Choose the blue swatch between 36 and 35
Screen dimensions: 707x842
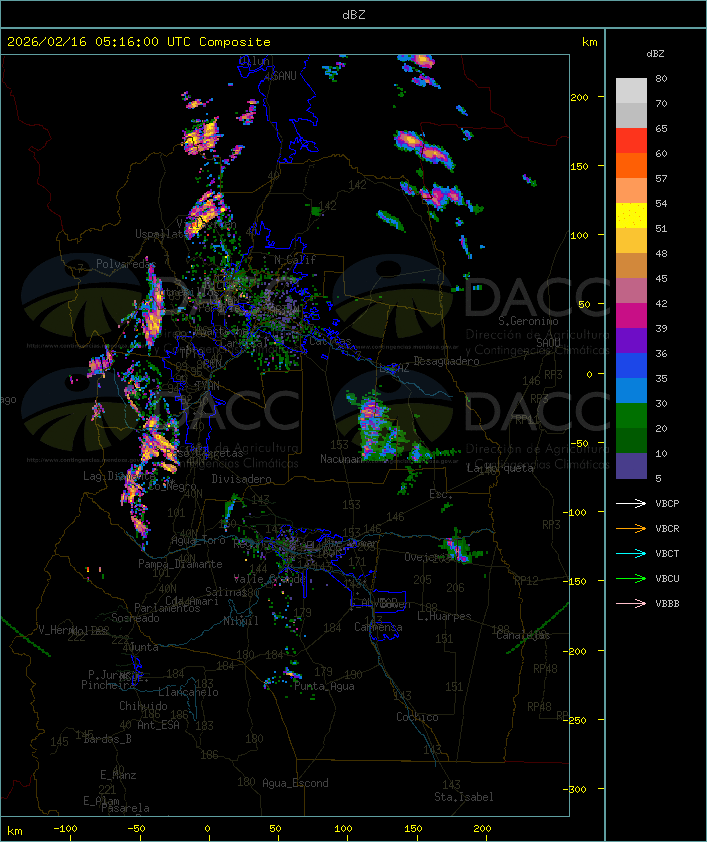click(631, 366)
